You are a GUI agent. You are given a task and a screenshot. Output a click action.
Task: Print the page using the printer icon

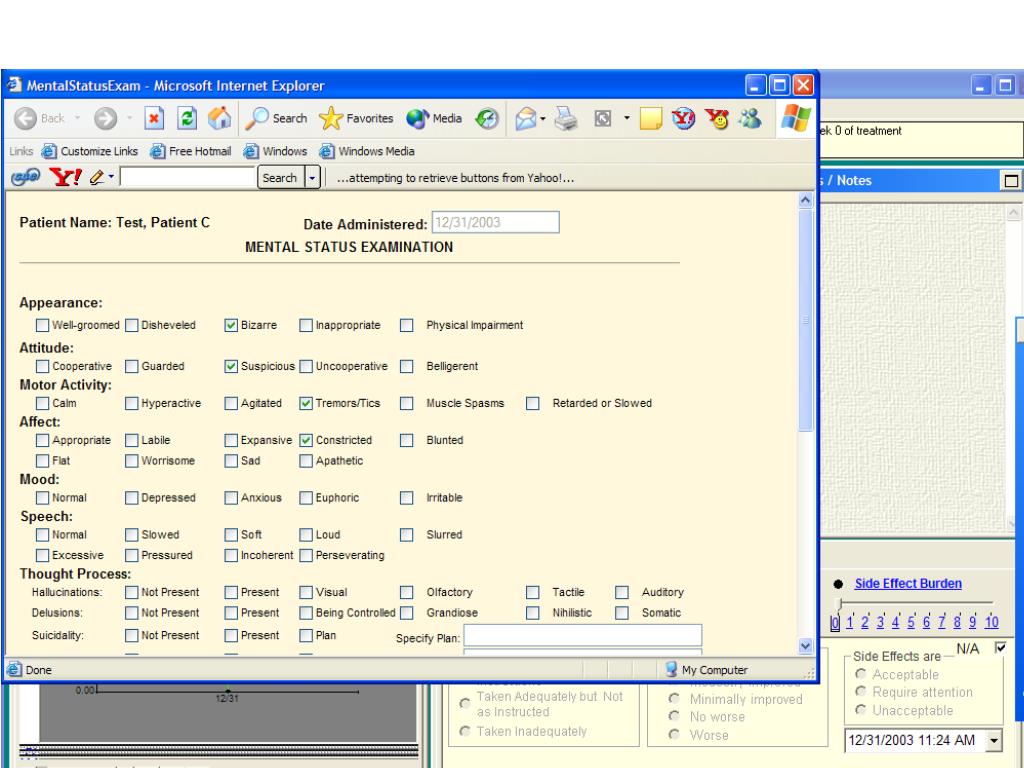tap(566, 119)
